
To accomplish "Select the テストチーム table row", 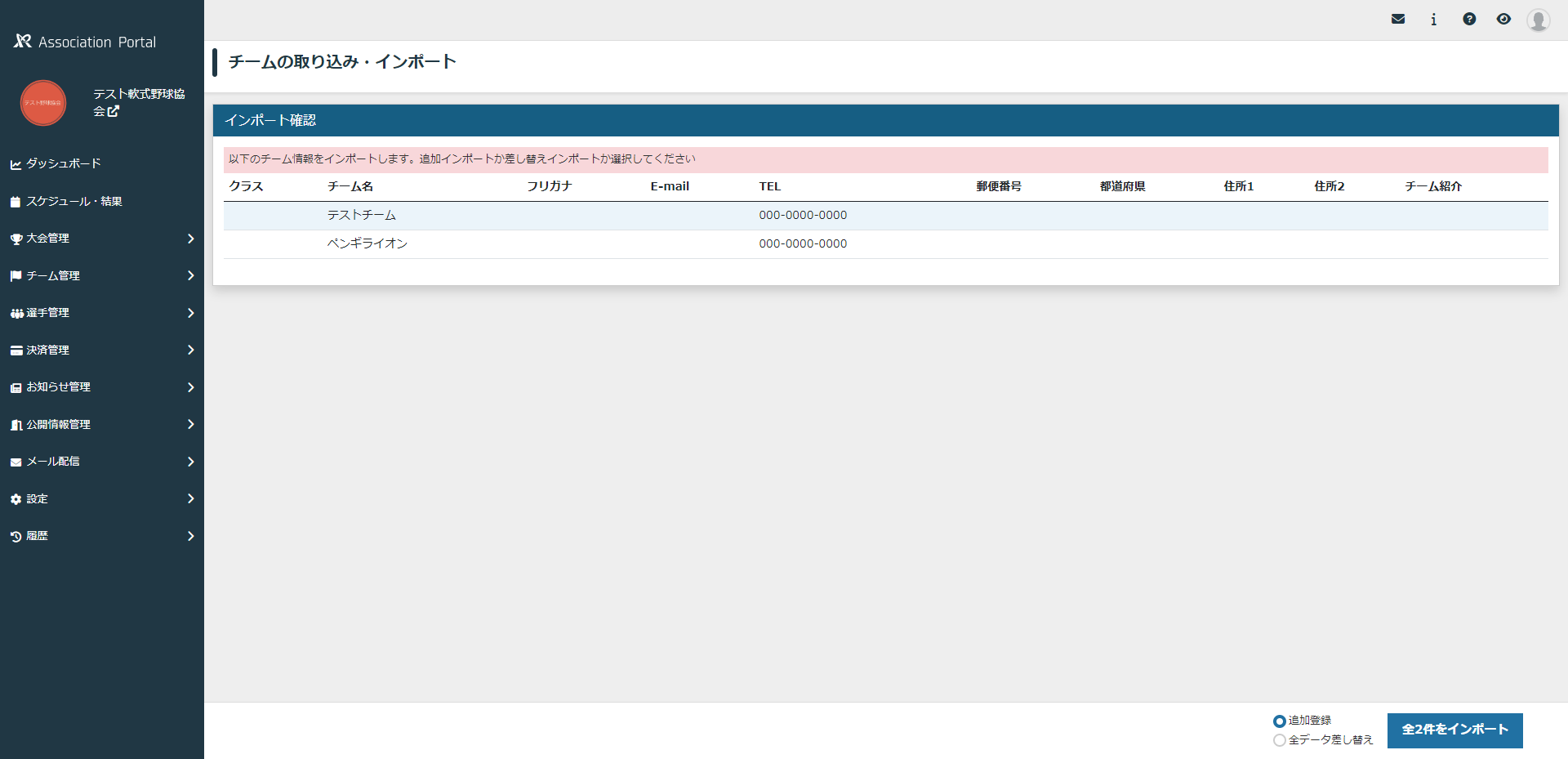I will tap(885, 216).
